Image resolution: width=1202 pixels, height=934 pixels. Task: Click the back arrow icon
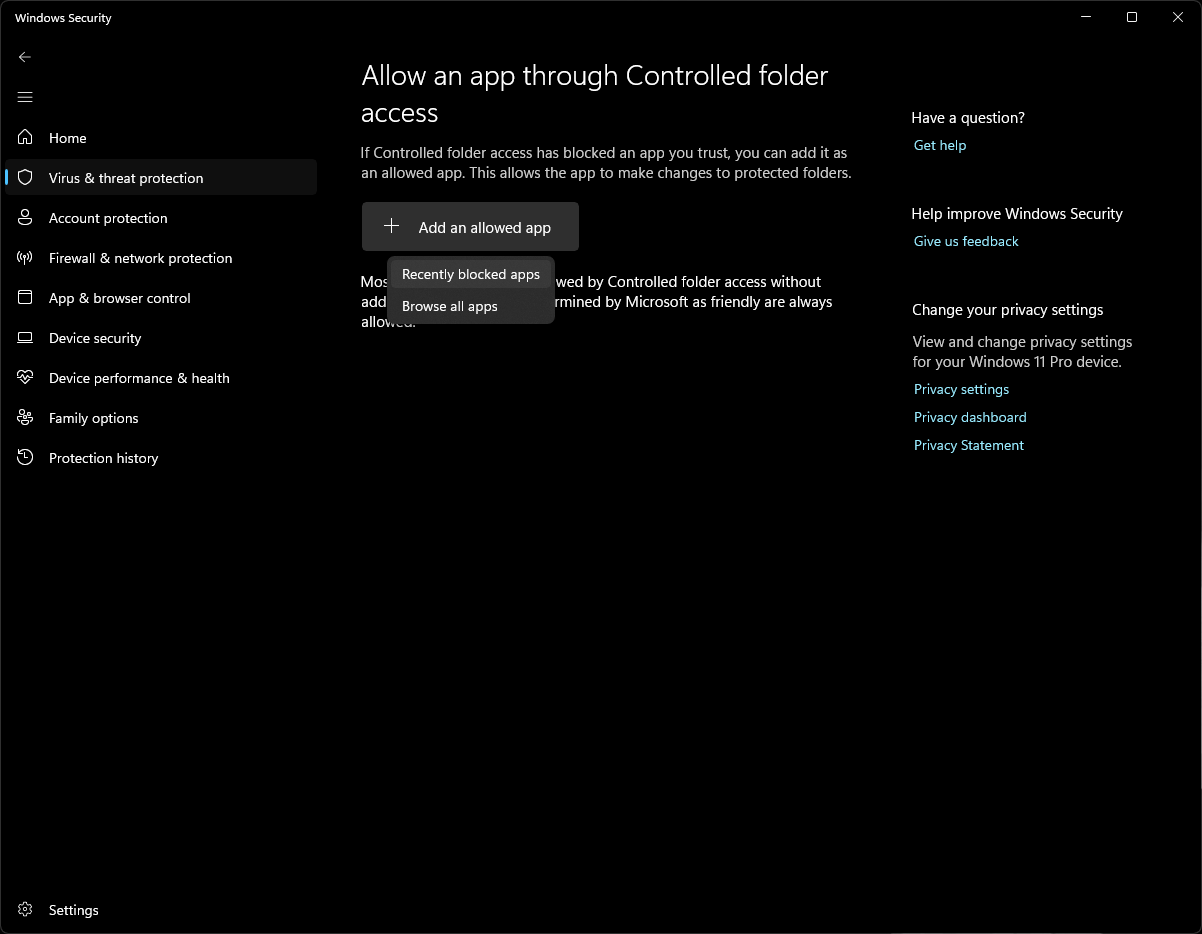click(x=25, y=57)
